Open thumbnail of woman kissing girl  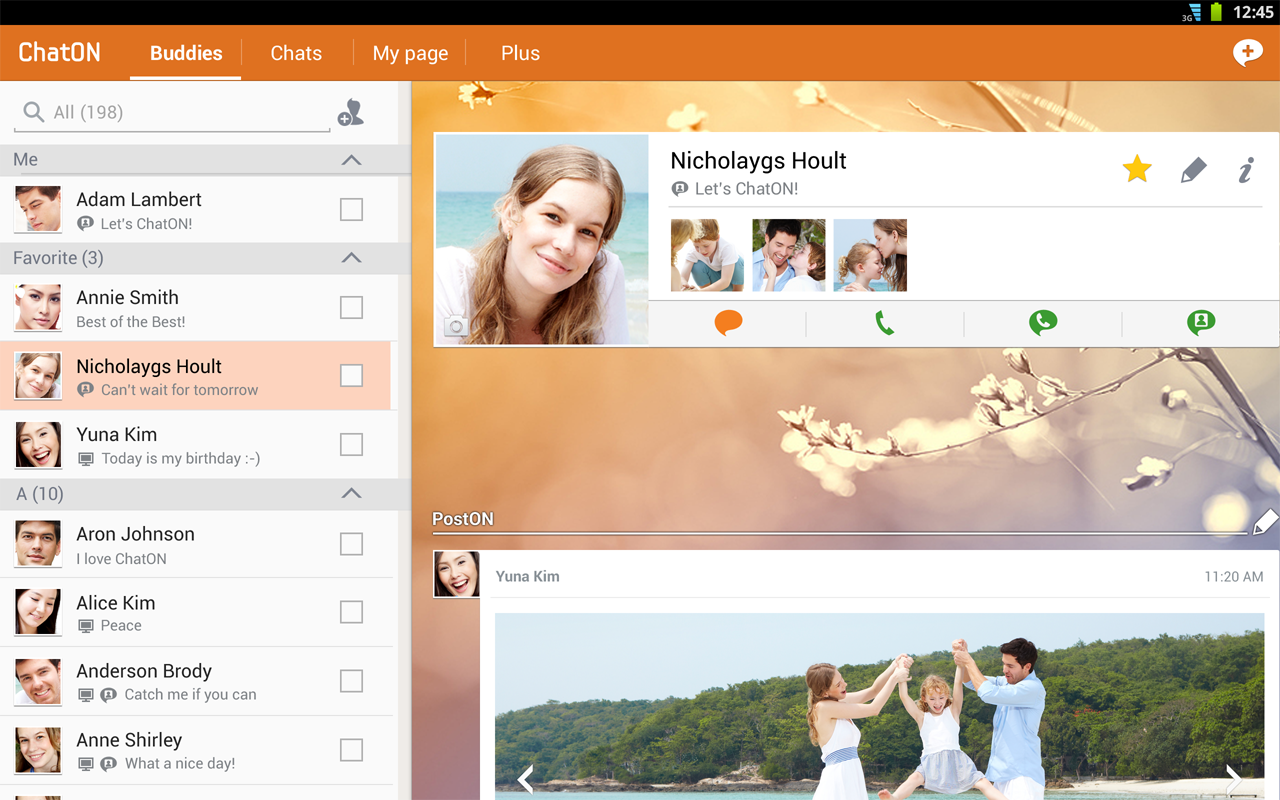pyautogui.click(x=870, y=255)
